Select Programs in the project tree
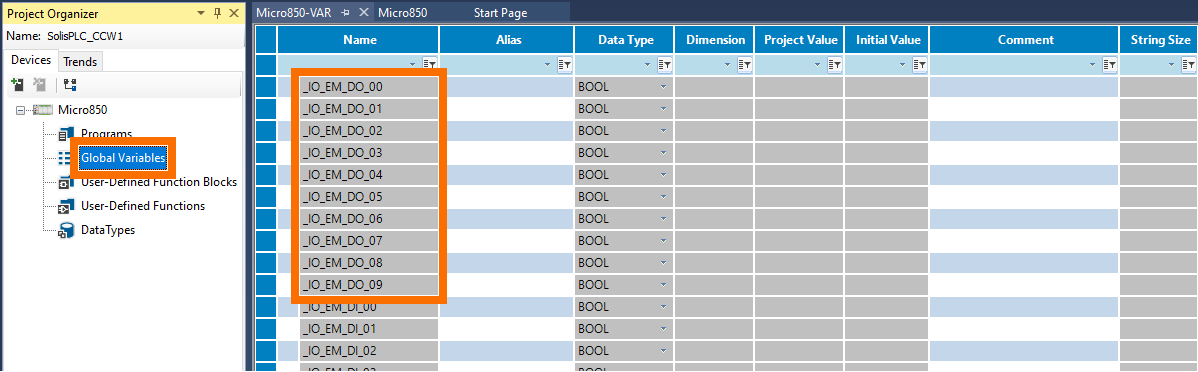Viewport: 1198px width, 372px height. click(106, 134)
